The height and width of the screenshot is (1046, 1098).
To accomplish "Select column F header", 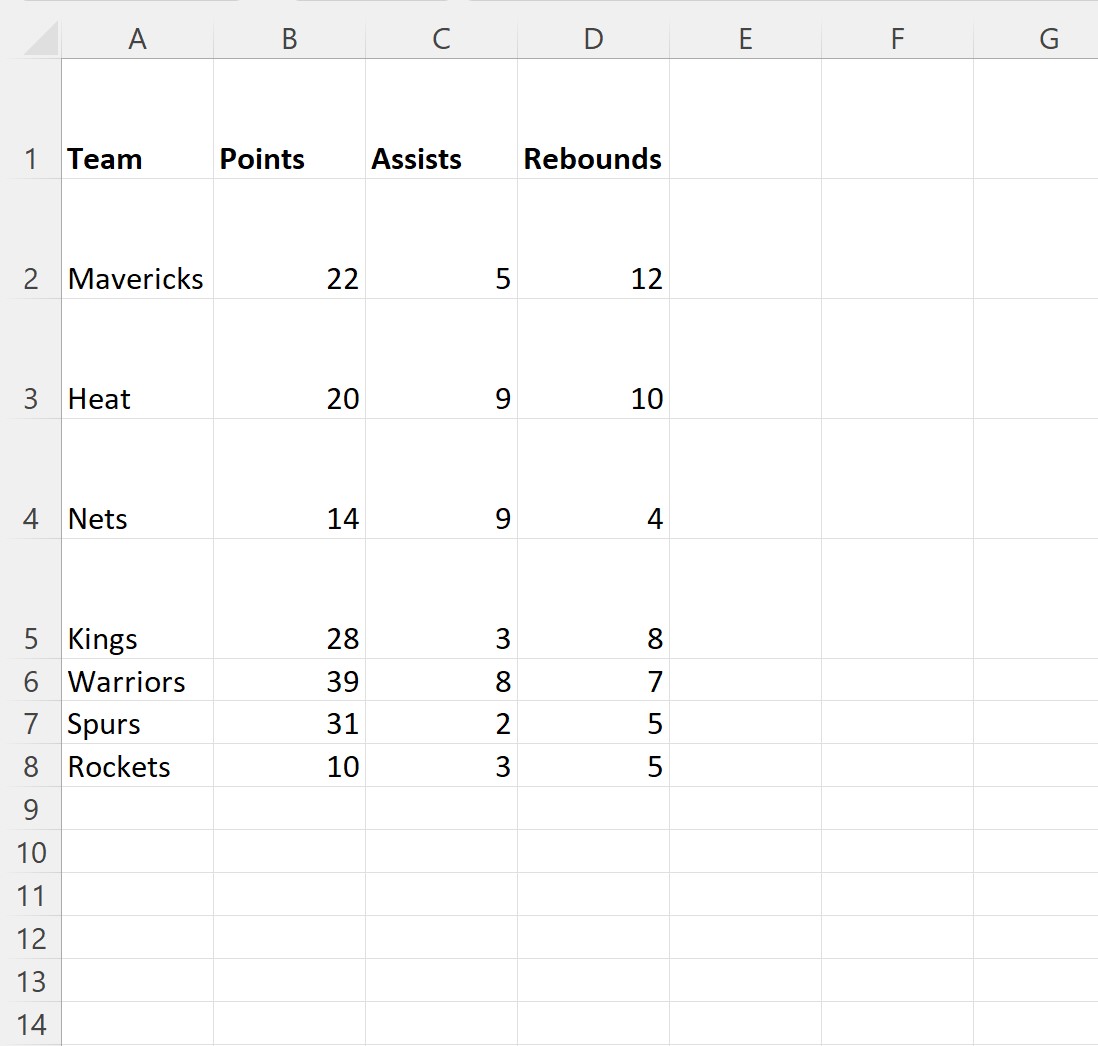I will pyautogui.click(x=897, y=39).
